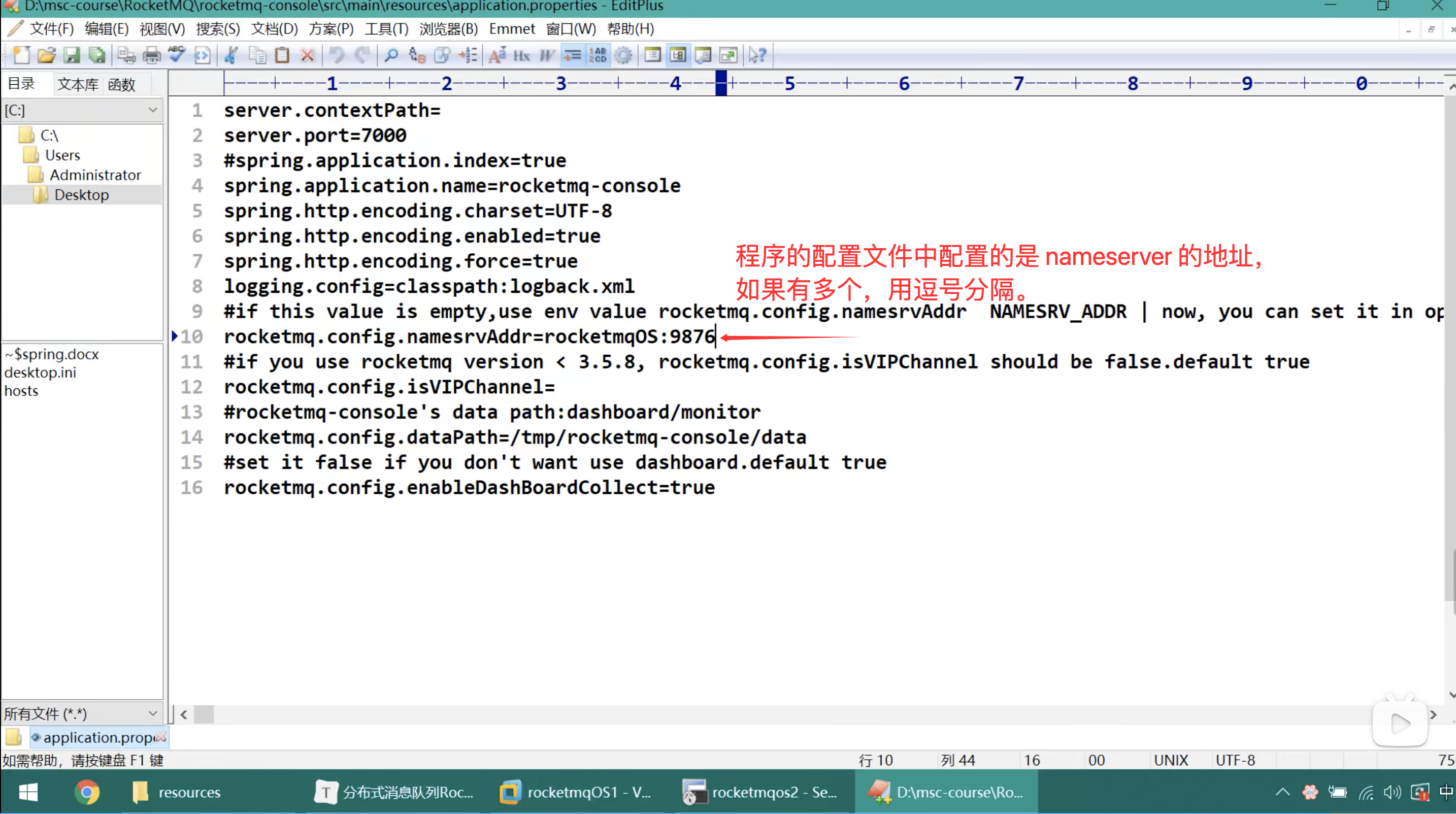
Task: Open the file type filter dropdown
Action: [x=82, y=714]
